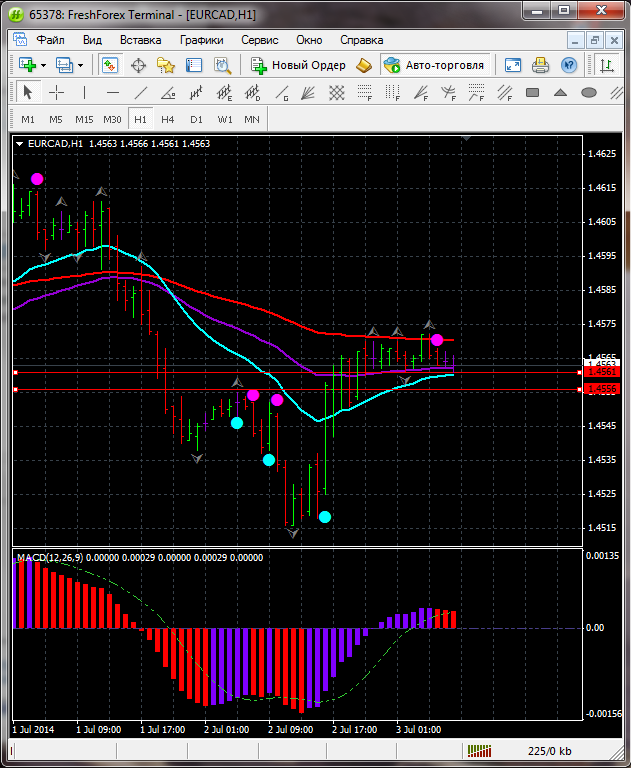Open the Сервис menu
The height and width of the screenshot is (768, 632).
(260, 40)
